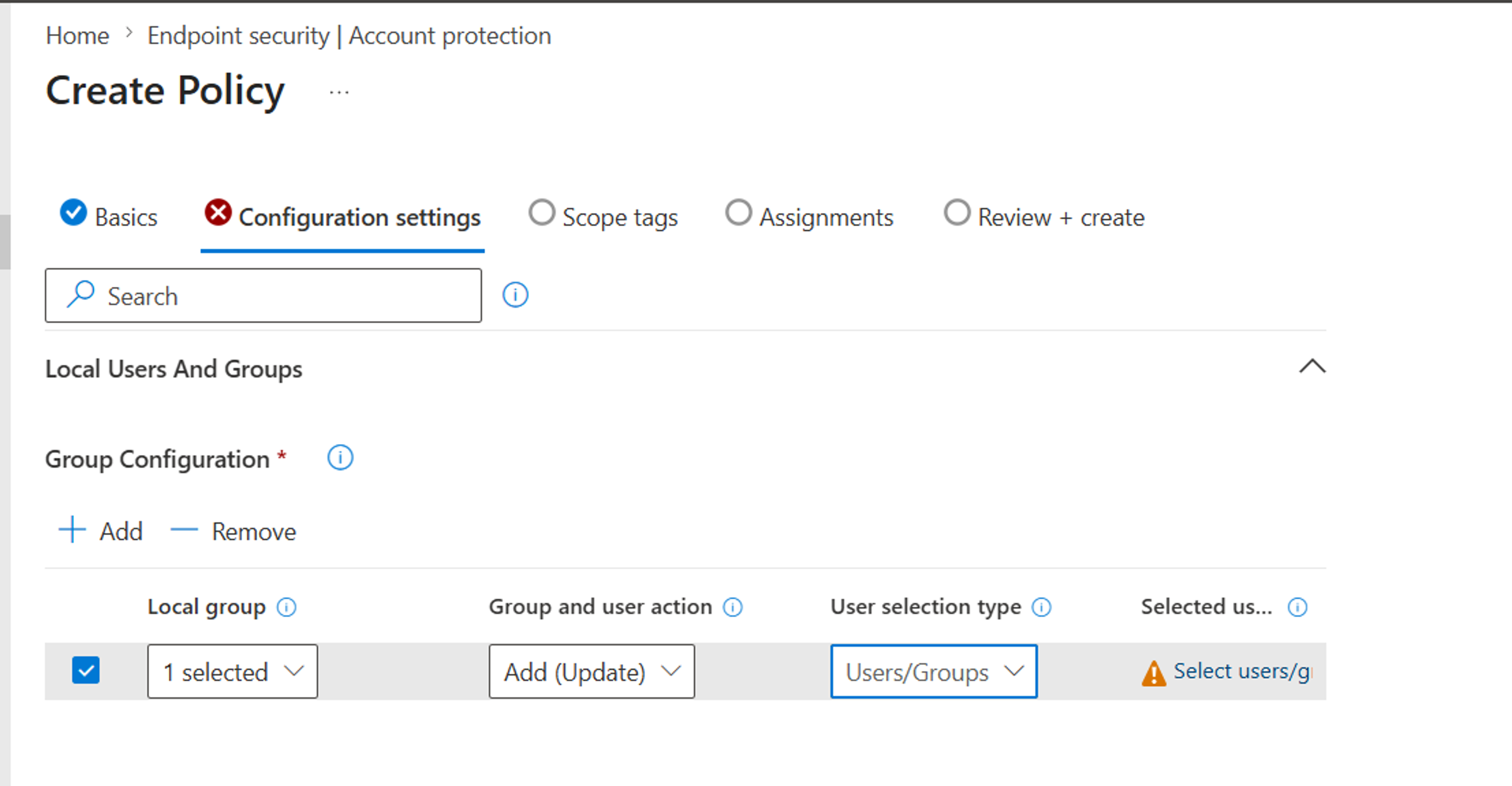Viewport: 1512px width, 786px height.
Task: Click the magnifier icon in Search box
Action: pyautogui.click(x=80, y=294)
